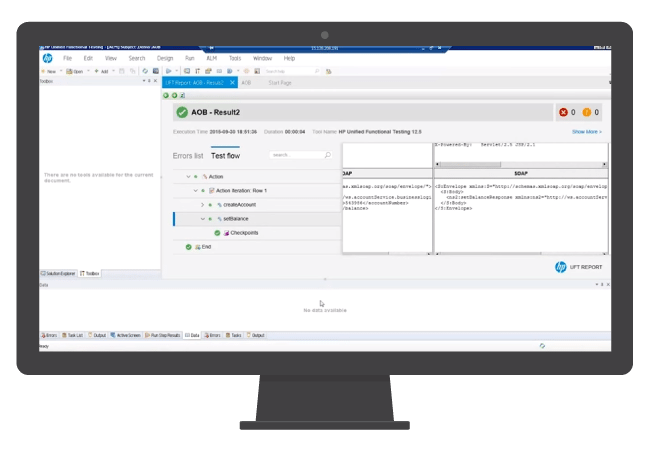Open the Run Step Results tab

(x=162, y=335)
